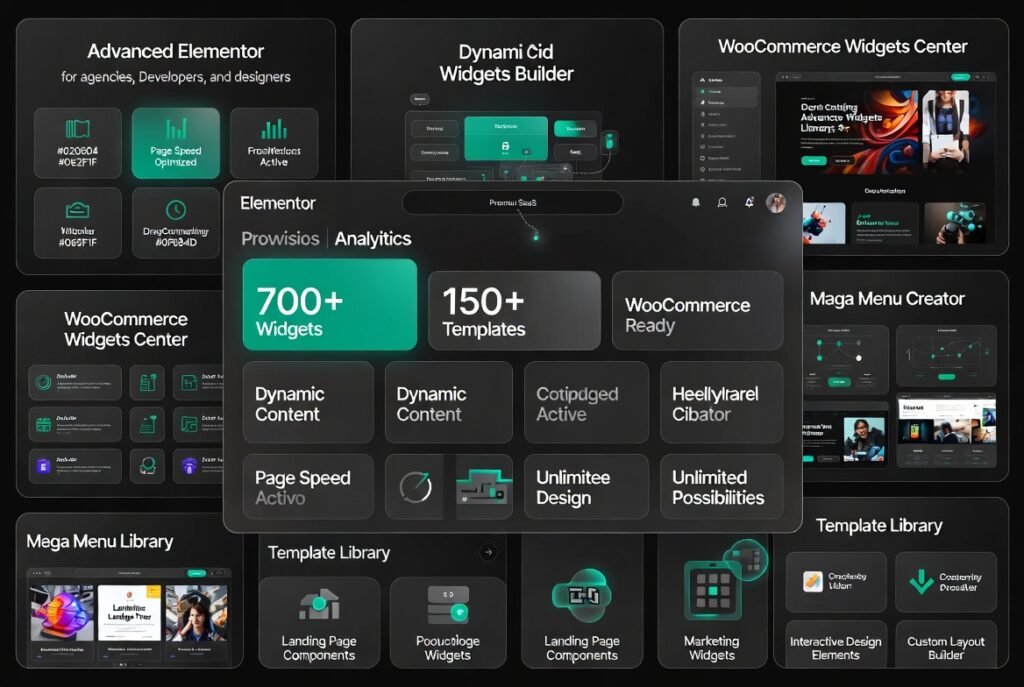Screen dimensions: 1024x687
Task: Click bar chart icon on Frocilfetions Active
Action: [x=274, y=129]
